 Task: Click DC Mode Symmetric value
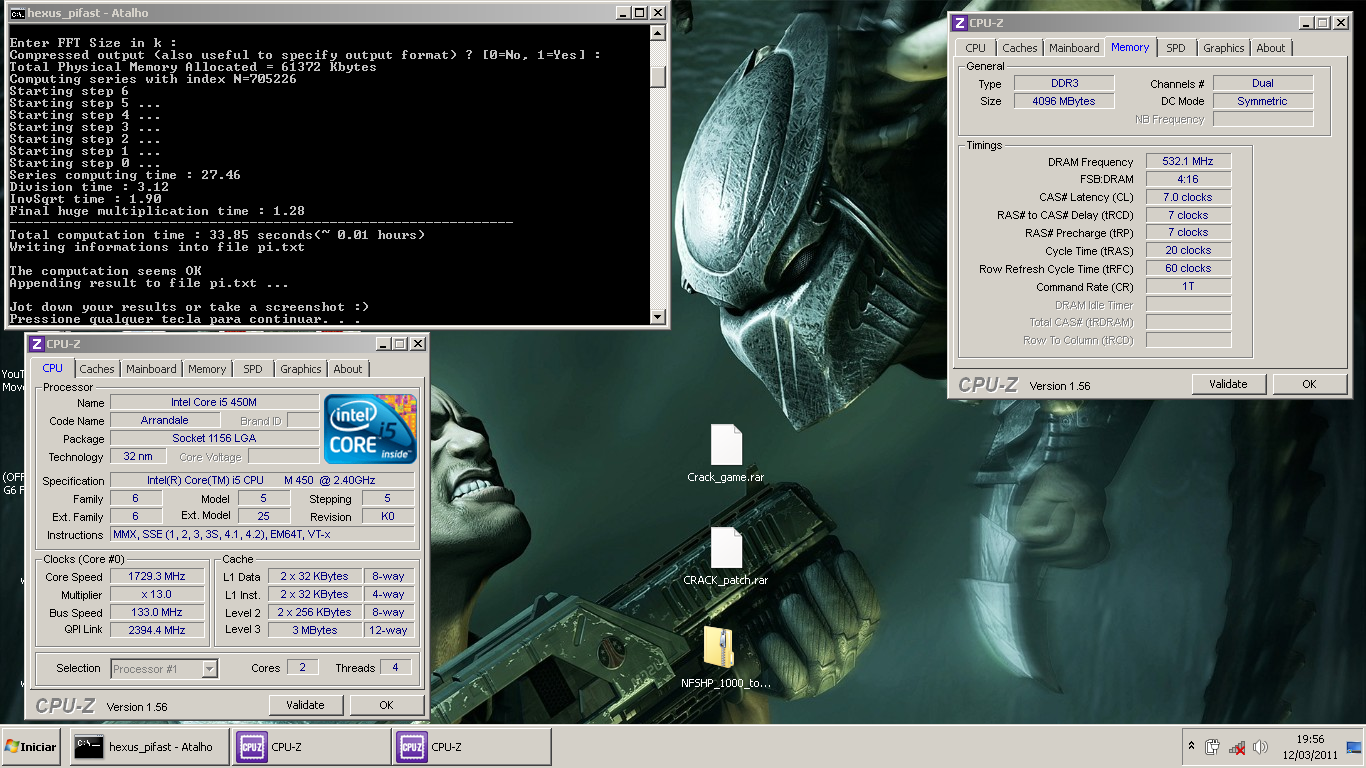point(1263,101)
